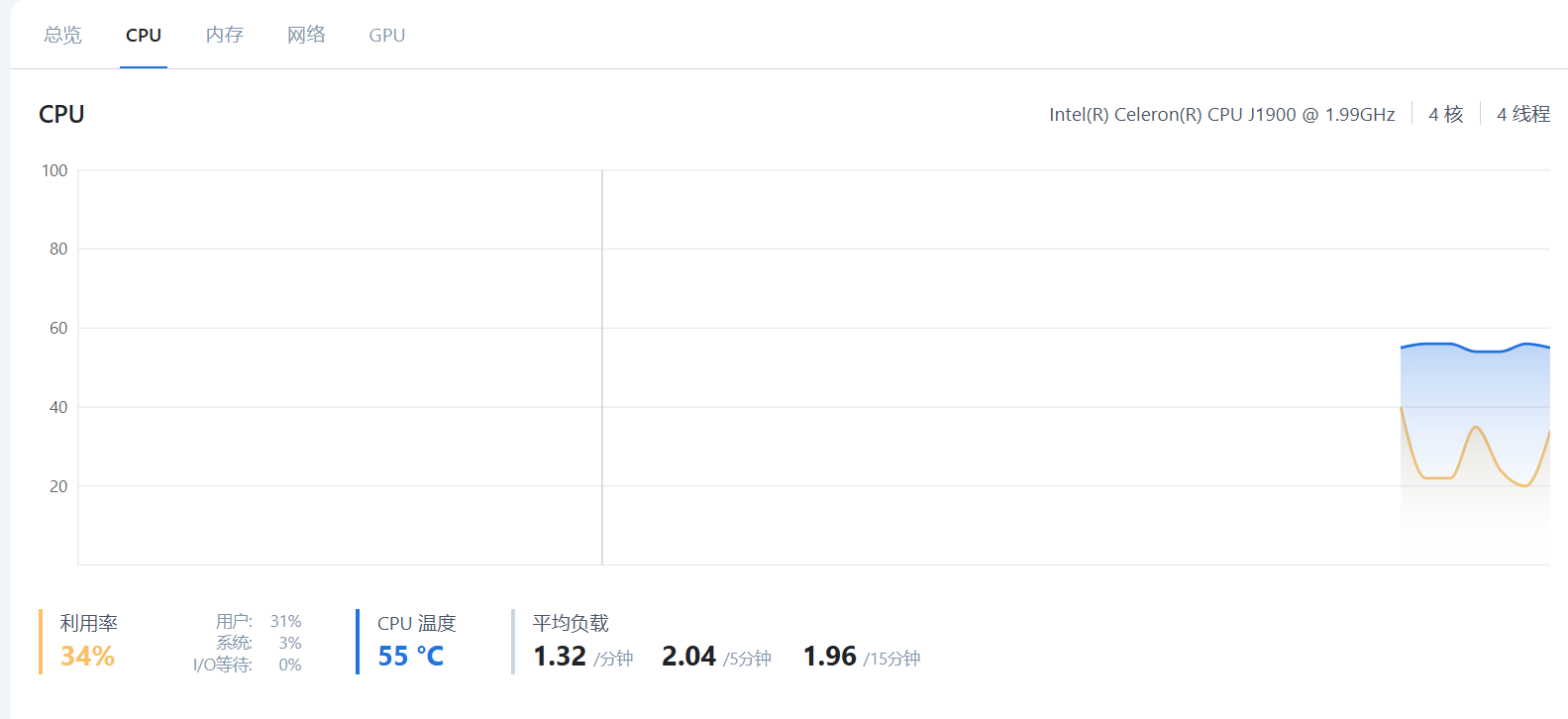Click the 34% utilization value

pyautogui.click(x=87, y=656)
